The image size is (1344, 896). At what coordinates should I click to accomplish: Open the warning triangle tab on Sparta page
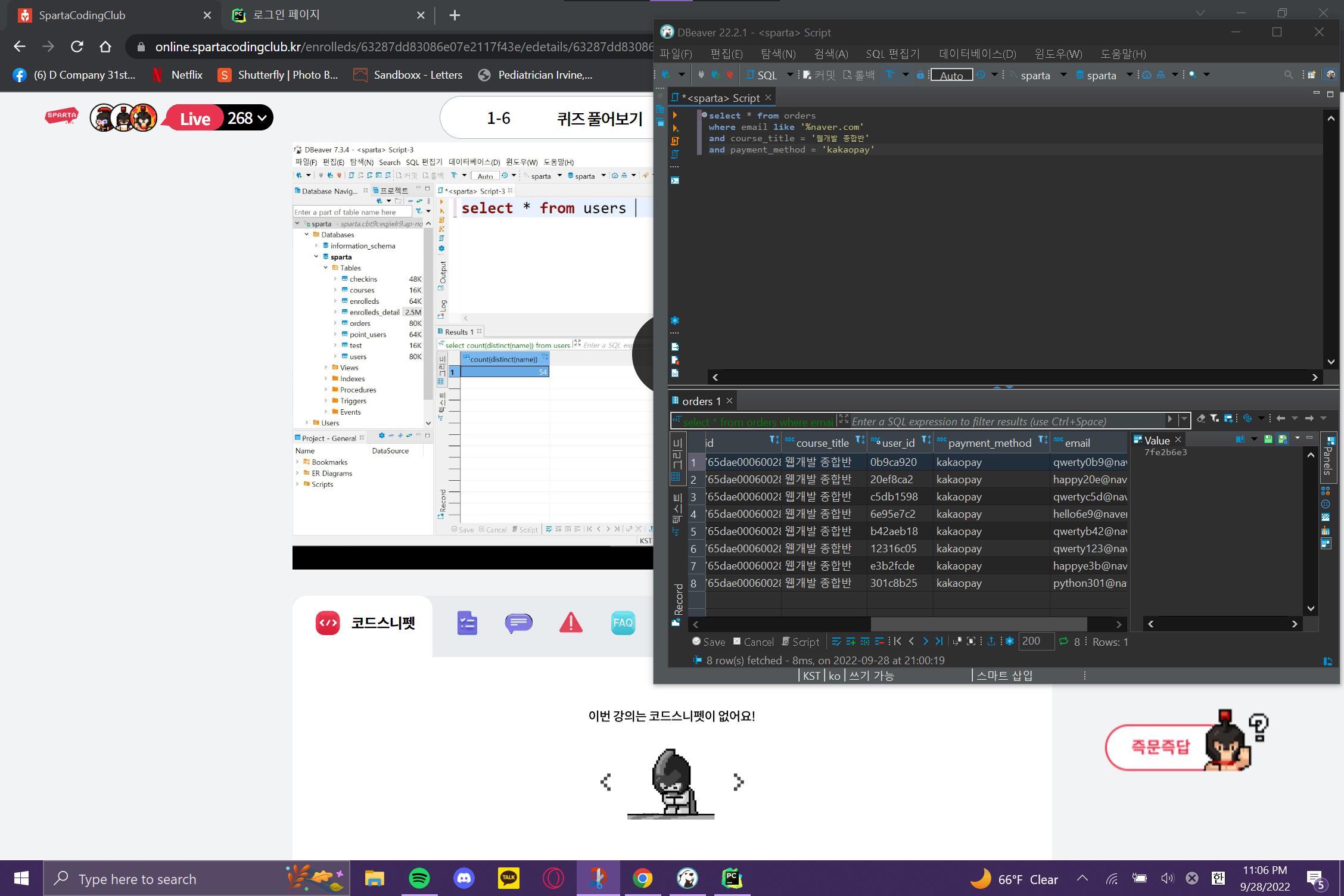[x=571, y=623]
